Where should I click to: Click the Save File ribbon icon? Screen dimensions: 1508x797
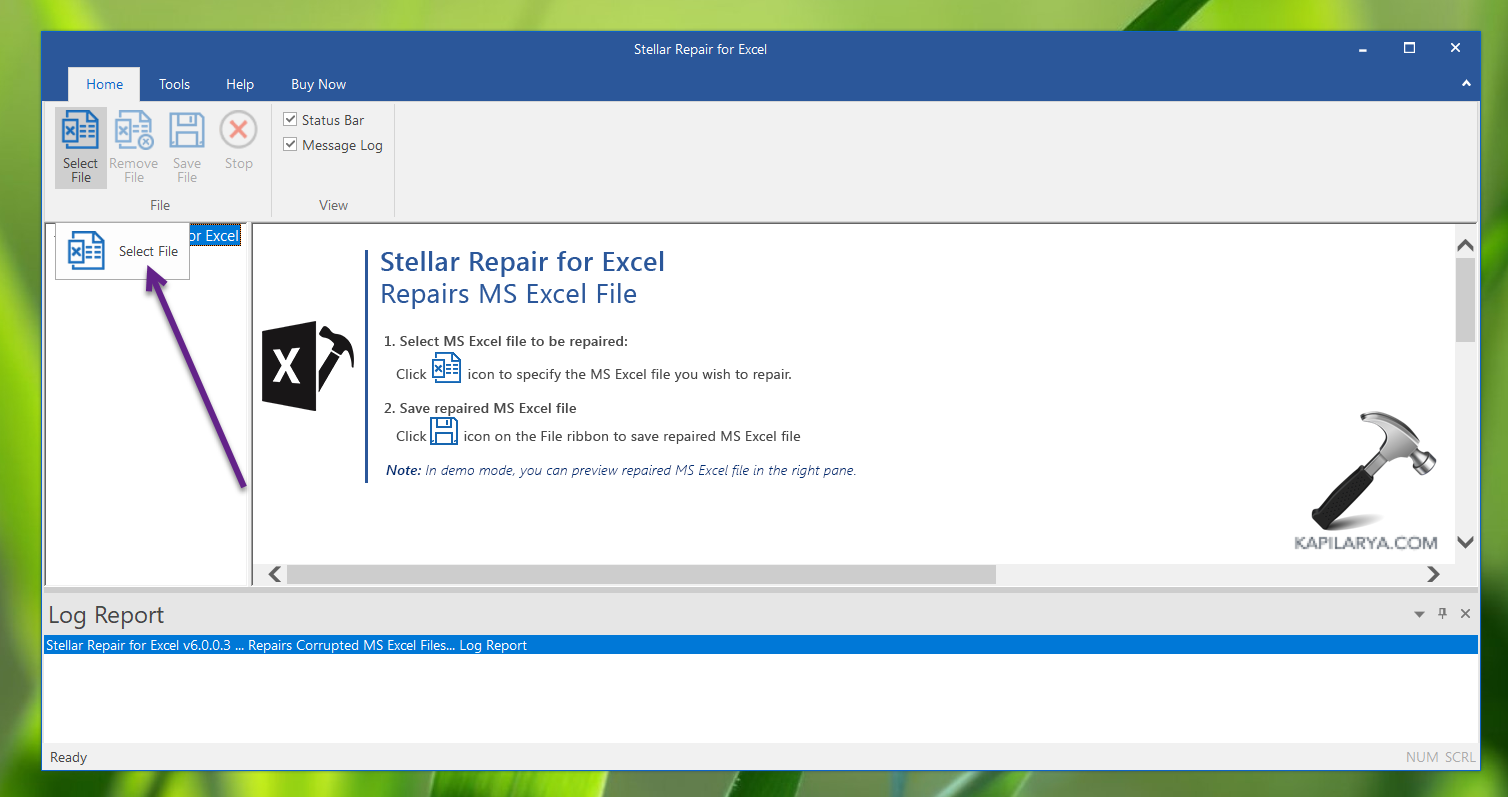187,132
